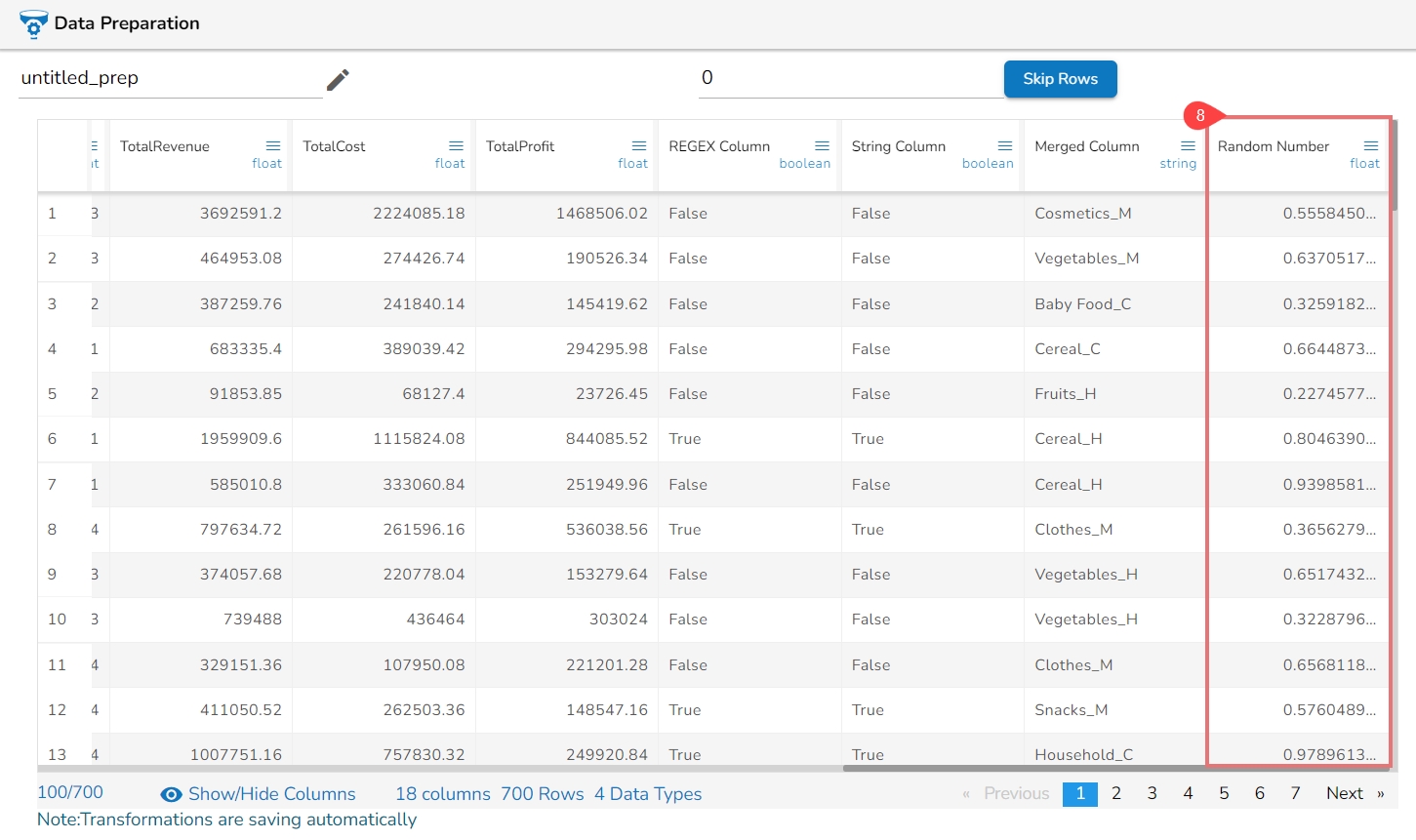Open the Random Number column menu icon

pos(1371,146)
